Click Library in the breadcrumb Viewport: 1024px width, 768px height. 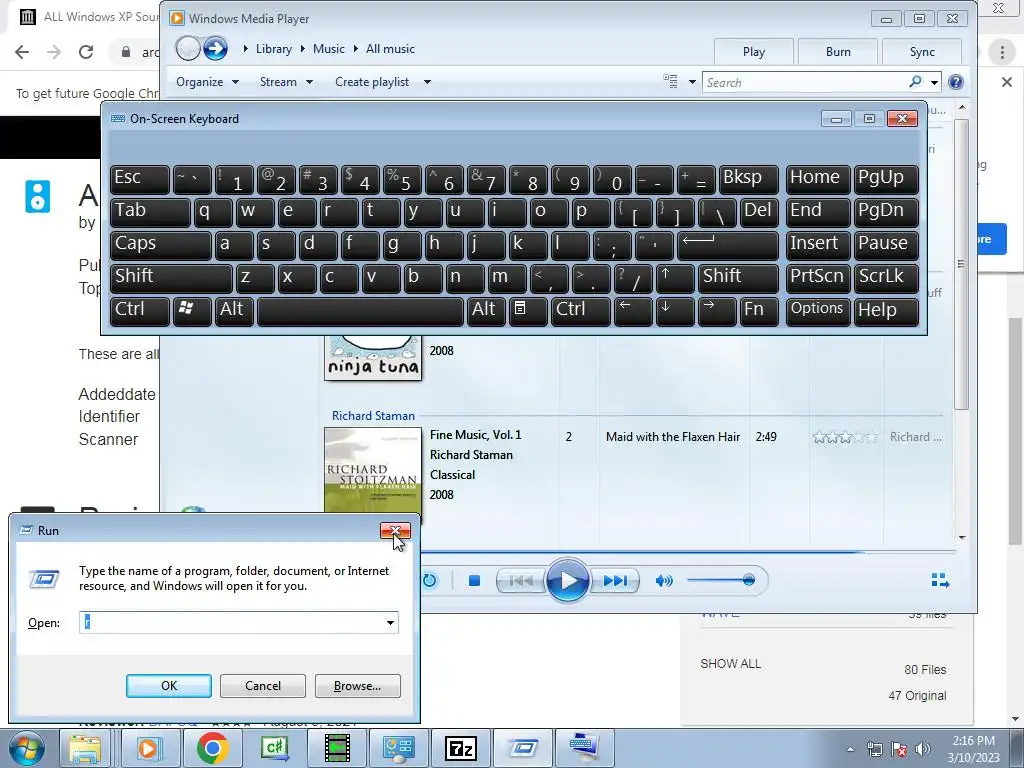(274, 49)
